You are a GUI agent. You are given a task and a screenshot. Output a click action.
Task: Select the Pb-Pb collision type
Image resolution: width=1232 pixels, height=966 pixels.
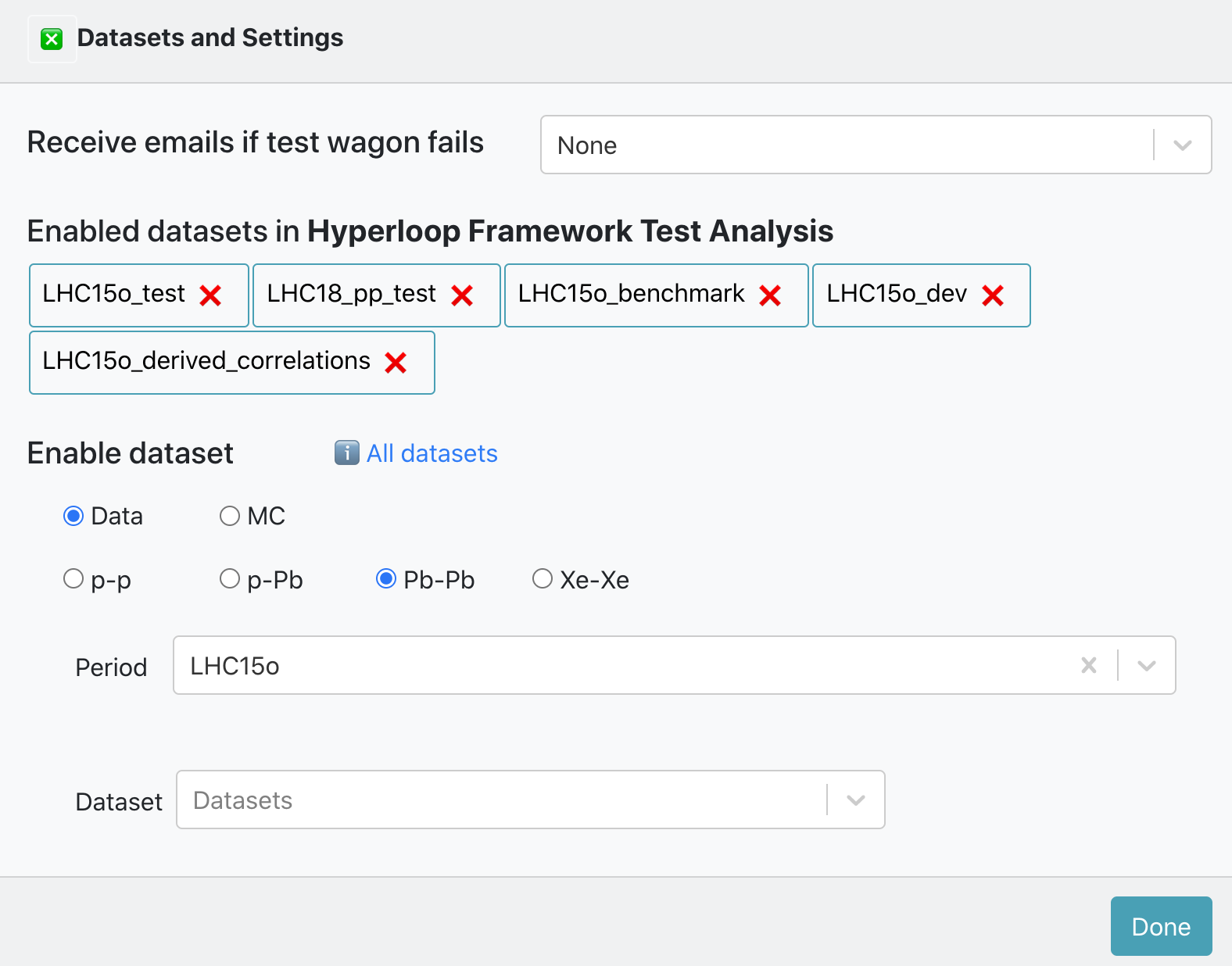tap(386, 579)
